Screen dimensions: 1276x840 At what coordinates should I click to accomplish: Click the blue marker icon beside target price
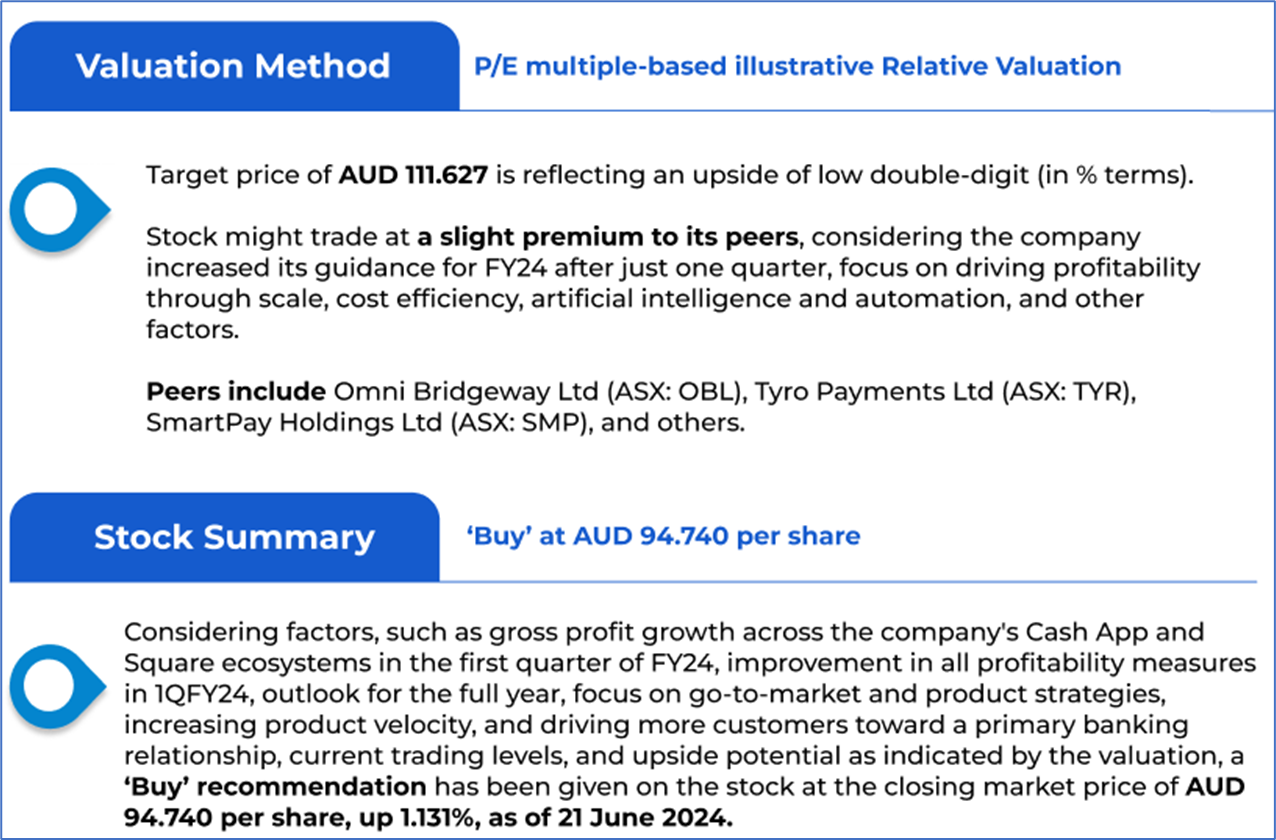tap(57, 208)
